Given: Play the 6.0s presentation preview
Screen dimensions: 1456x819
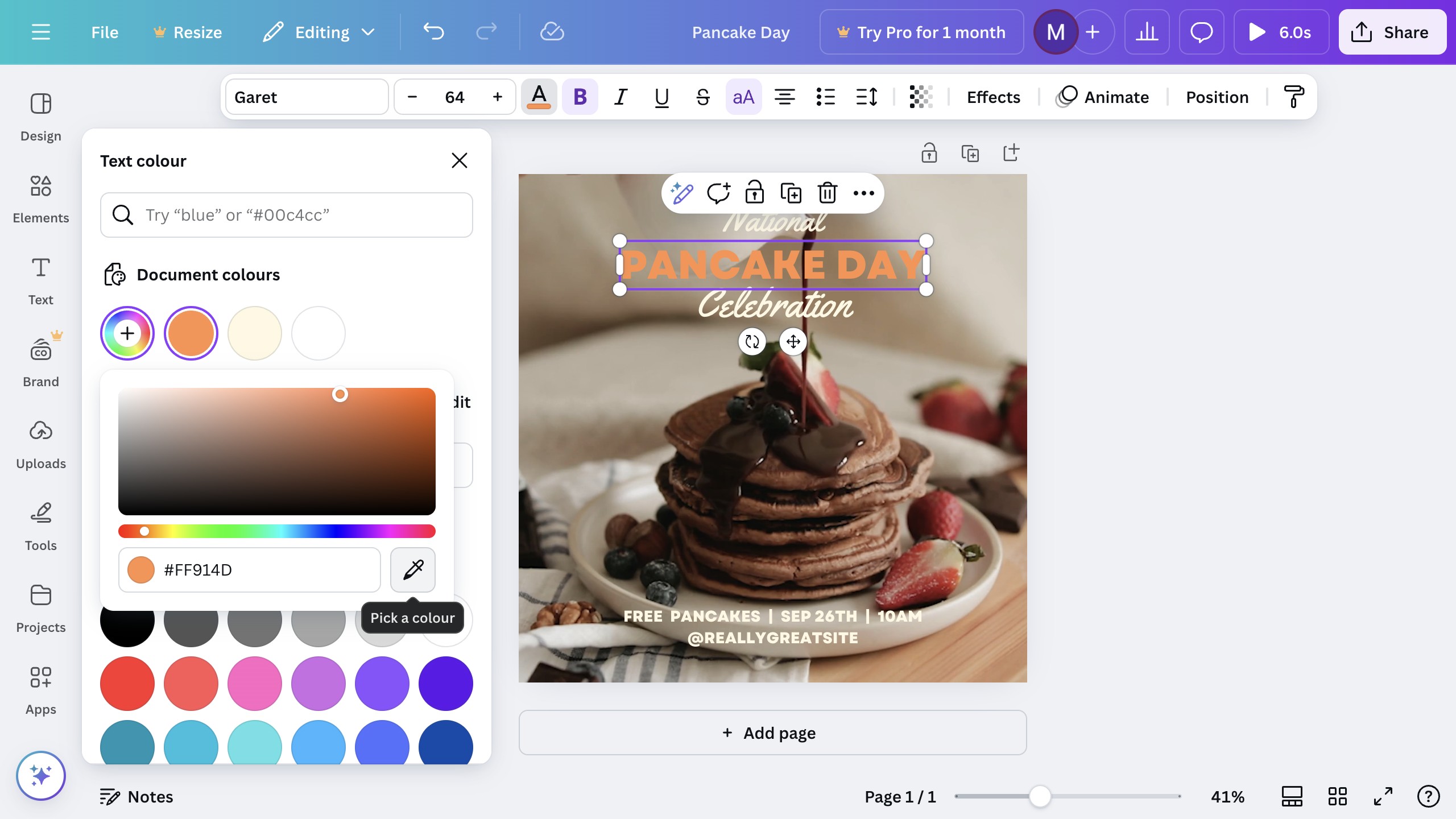Looking at the screenshot, I should coord(1281,32).
